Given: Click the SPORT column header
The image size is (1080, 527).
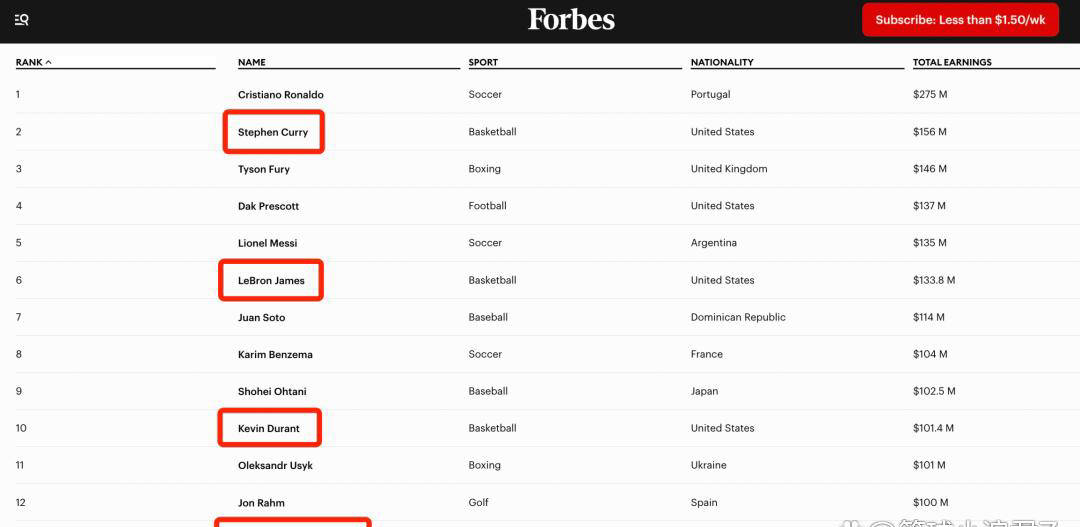Looking at the screenshot, I should coord(483,62).
